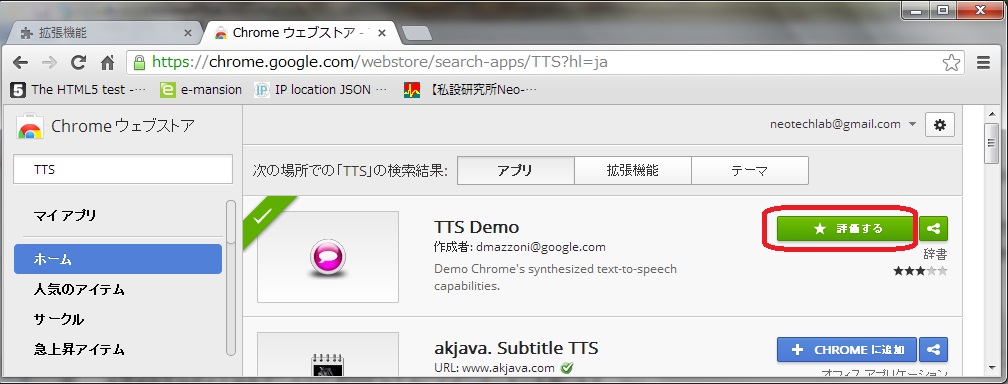Open the neotechlab@gmail.com account dropdown
This screenshot has width=1008, height=384.
coord(843,125)
